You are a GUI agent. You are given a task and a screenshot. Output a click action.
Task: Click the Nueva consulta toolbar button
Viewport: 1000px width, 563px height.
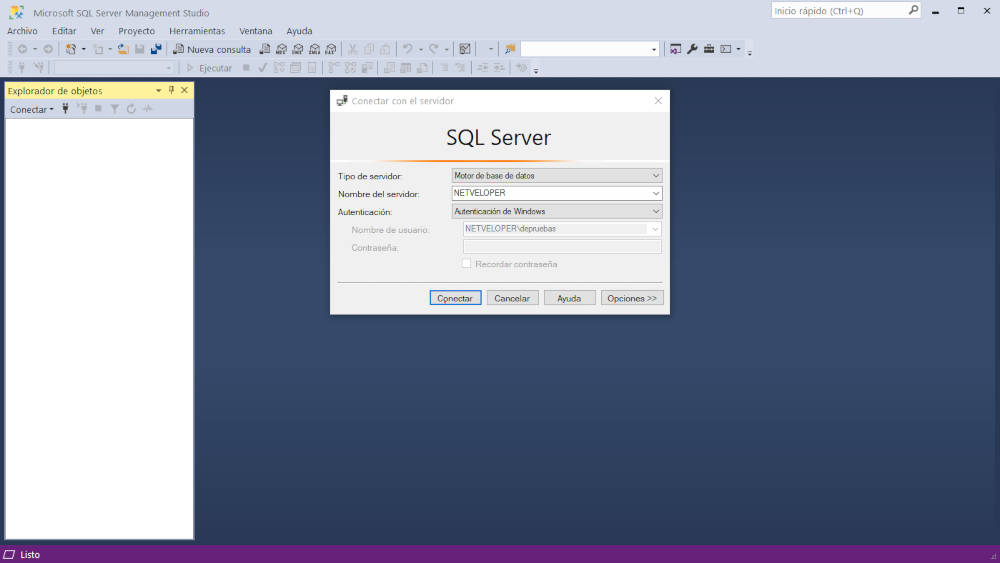tap(212, 49)
